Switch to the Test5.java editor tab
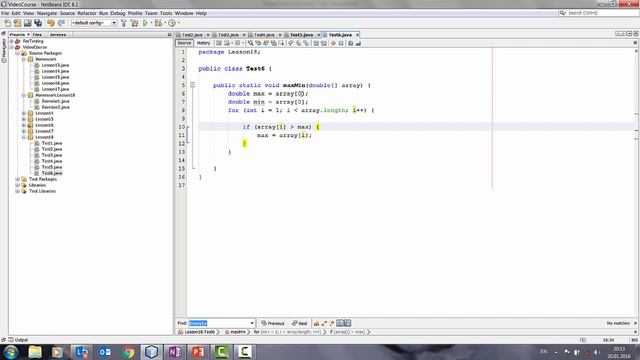This screenshot has height=360, width=640. [301, 35]
